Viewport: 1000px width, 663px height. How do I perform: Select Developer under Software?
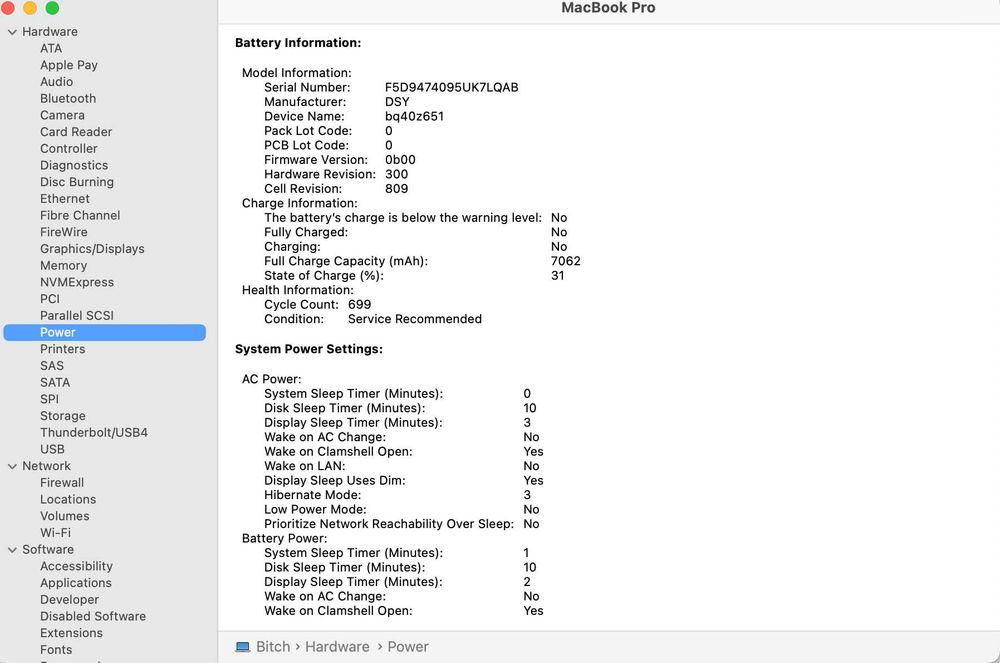tap(70, 599)
